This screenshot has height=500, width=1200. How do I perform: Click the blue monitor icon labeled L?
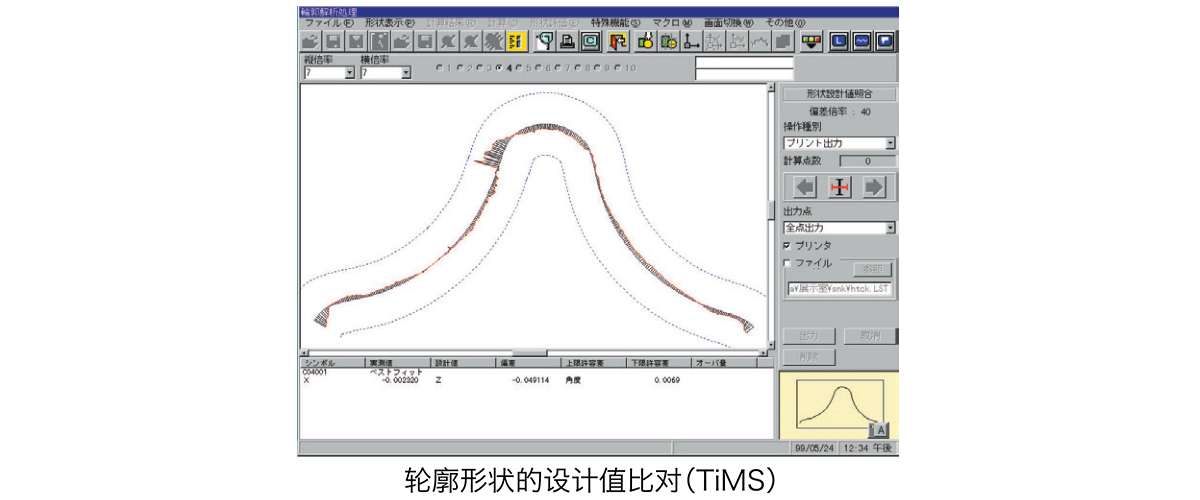point(838,42)
